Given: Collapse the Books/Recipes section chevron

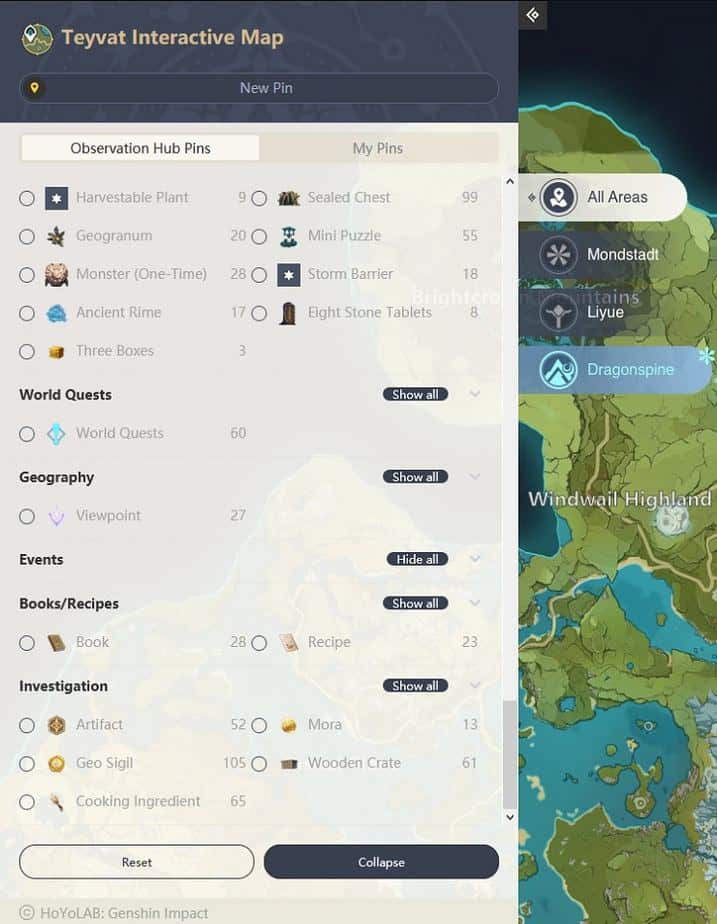Looking at the screenshot, I should (x=475, y=603).
